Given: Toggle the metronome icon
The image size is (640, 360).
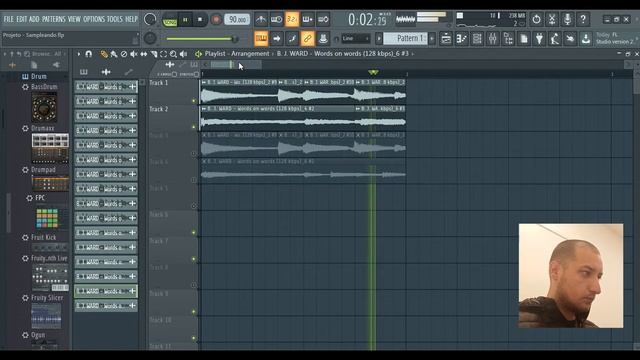Looking at the screenshot, I should pos(260,19).
